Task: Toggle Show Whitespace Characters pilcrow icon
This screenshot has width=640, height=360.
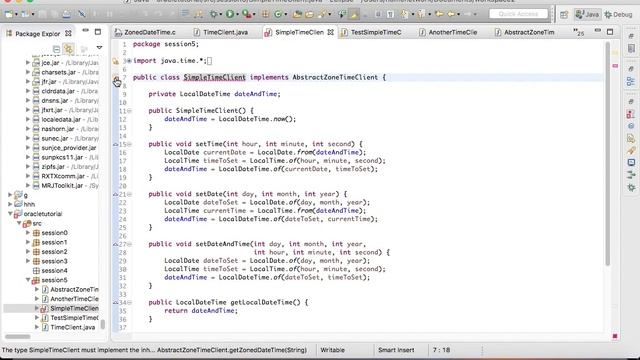Action: pyautogui.click(x=390, y=14)
